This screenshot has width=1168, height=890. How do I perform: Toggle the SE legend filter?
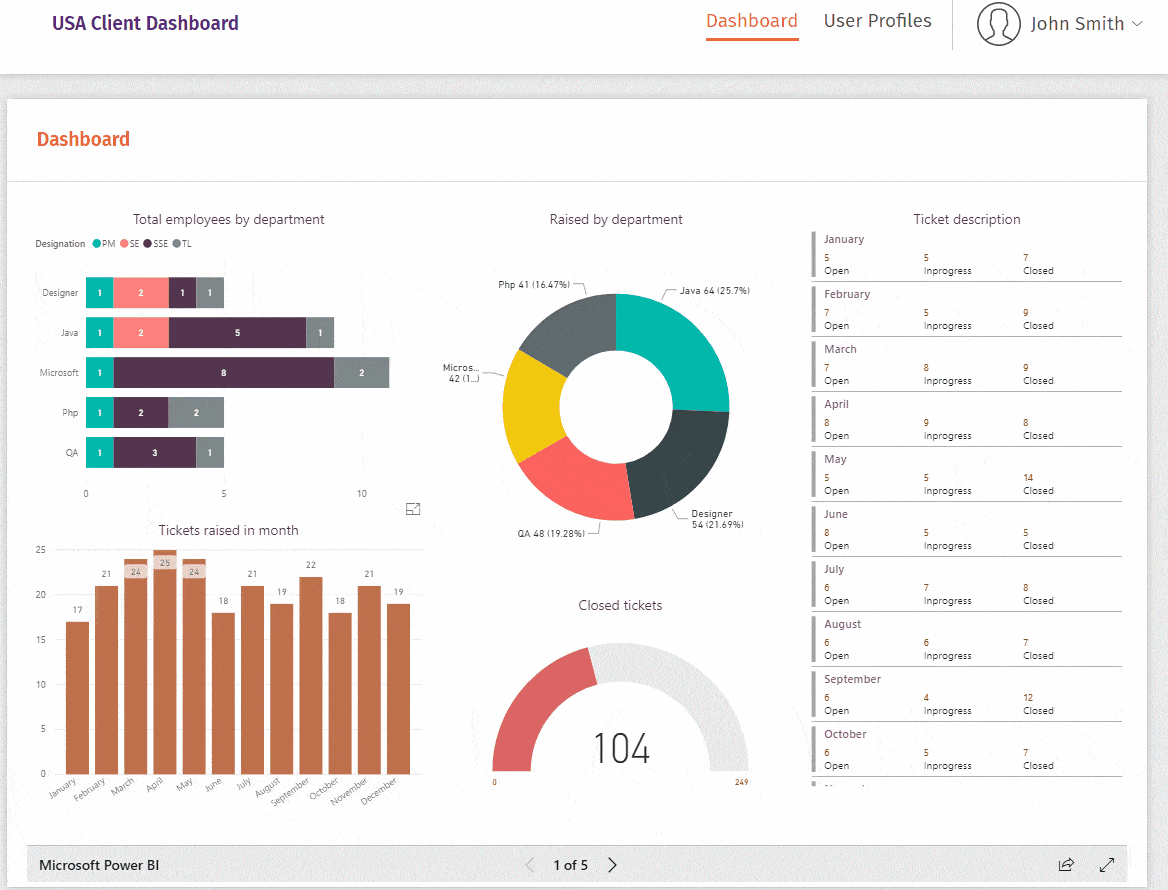(129, 243)
